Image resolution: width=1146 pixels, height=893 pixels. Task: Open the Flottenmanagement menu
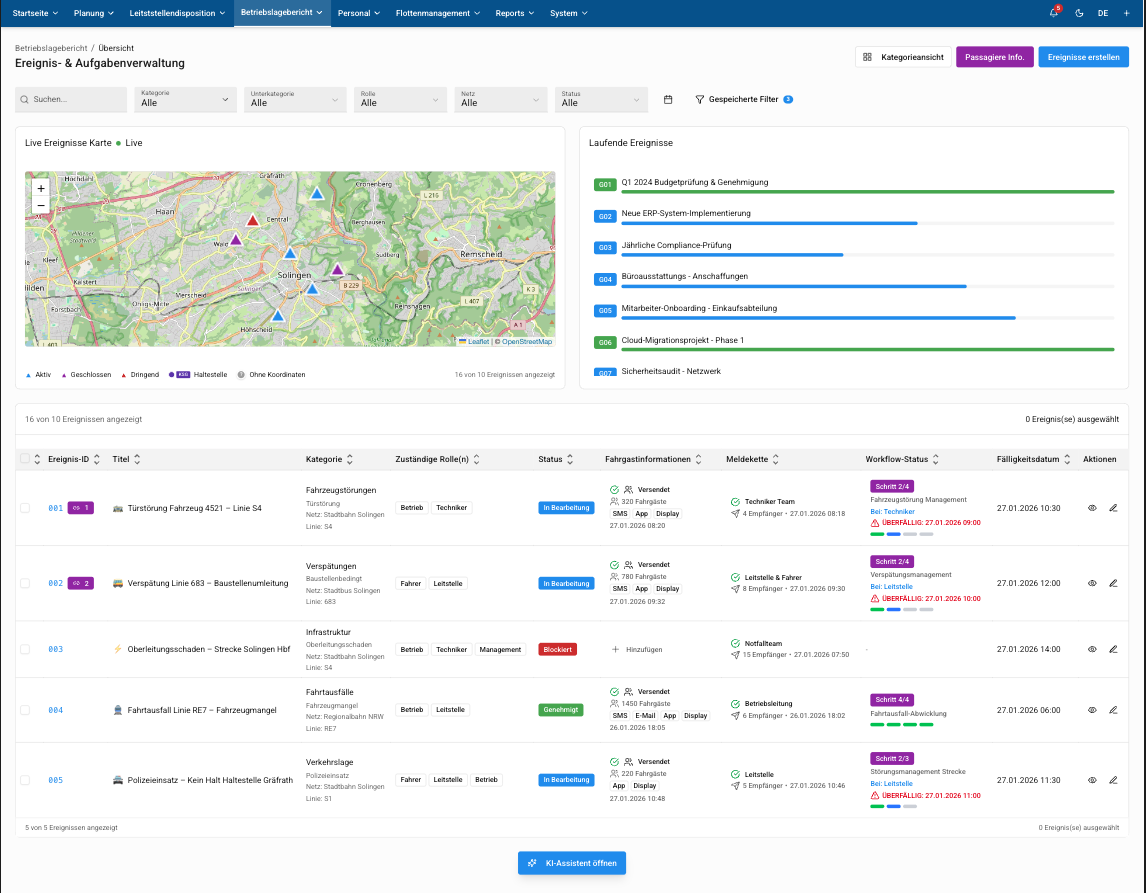(x=438, y=13)
